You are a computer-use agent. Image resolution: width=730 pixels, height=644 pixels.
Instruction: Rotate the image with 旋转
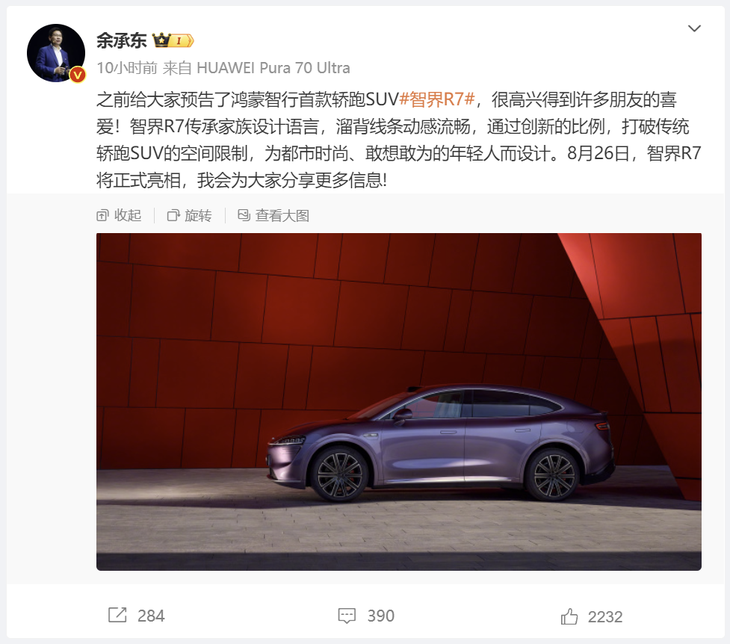[189, 215]
